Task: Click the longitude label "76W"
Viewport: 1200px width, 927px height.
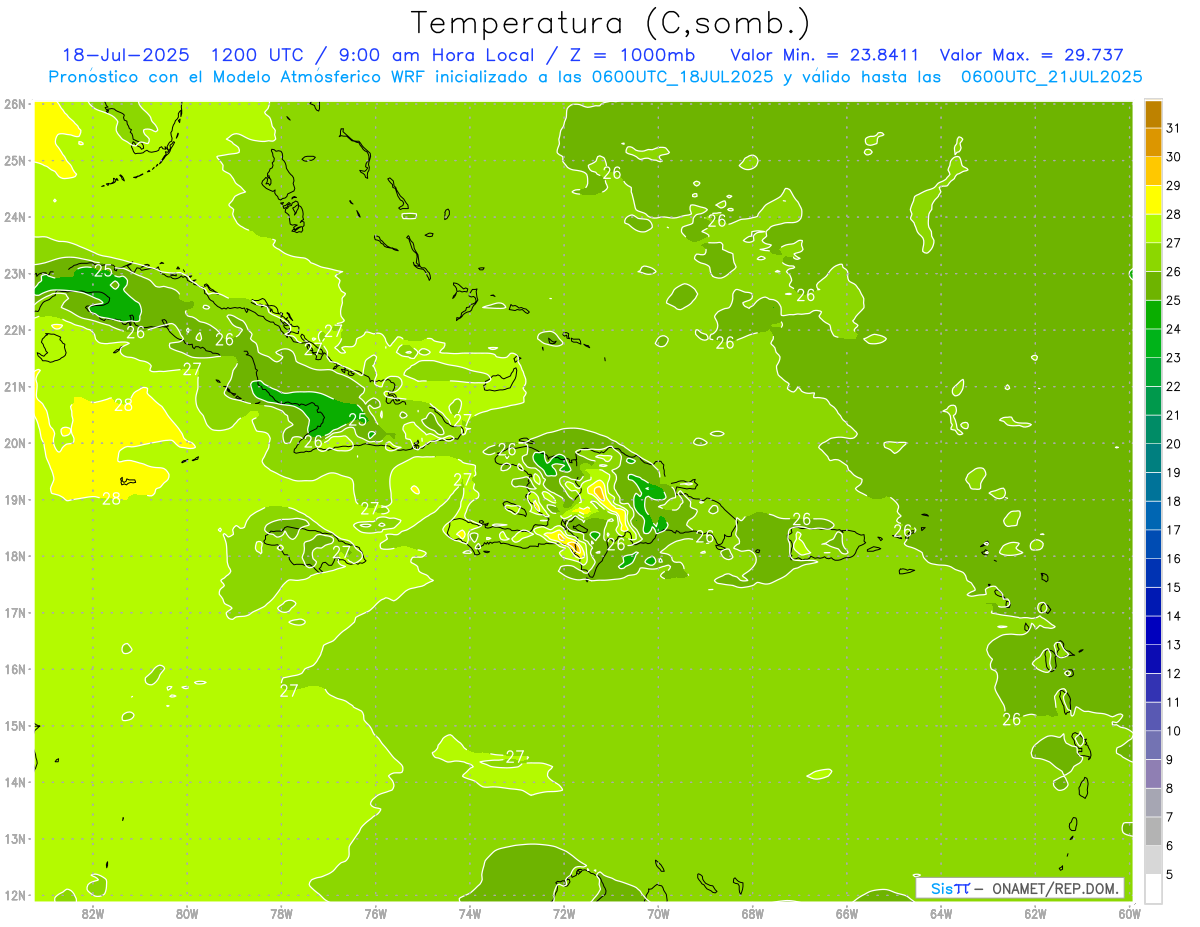Action: tap(375, 913)
